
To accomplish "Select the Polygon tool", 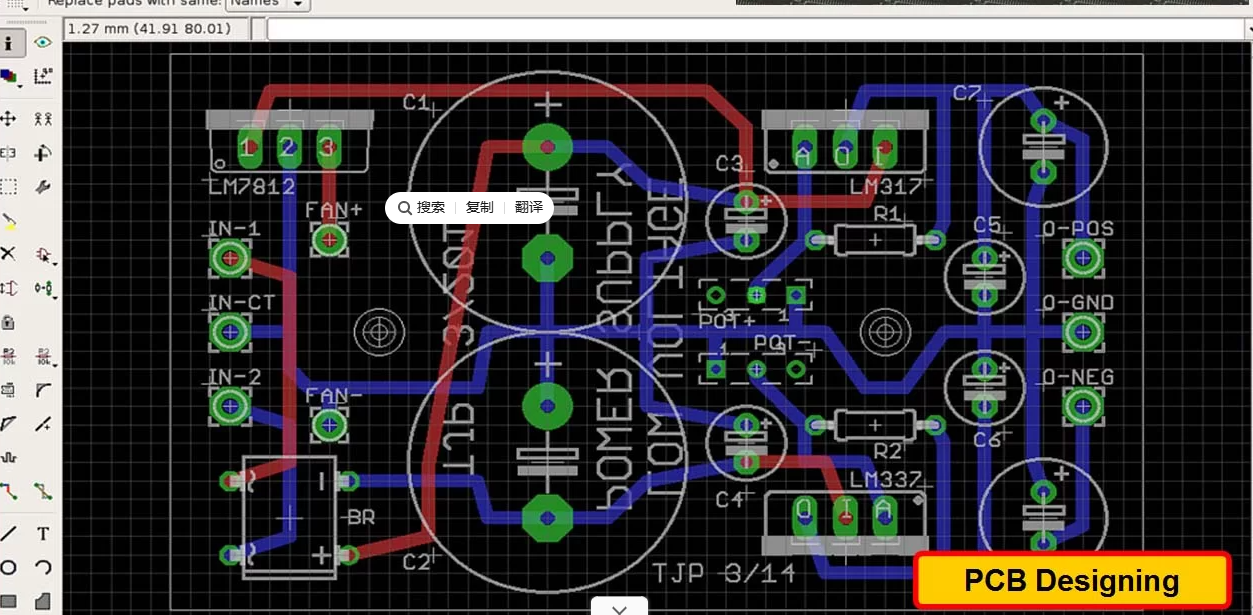I will pyautogui.click(x=43, y=602).
